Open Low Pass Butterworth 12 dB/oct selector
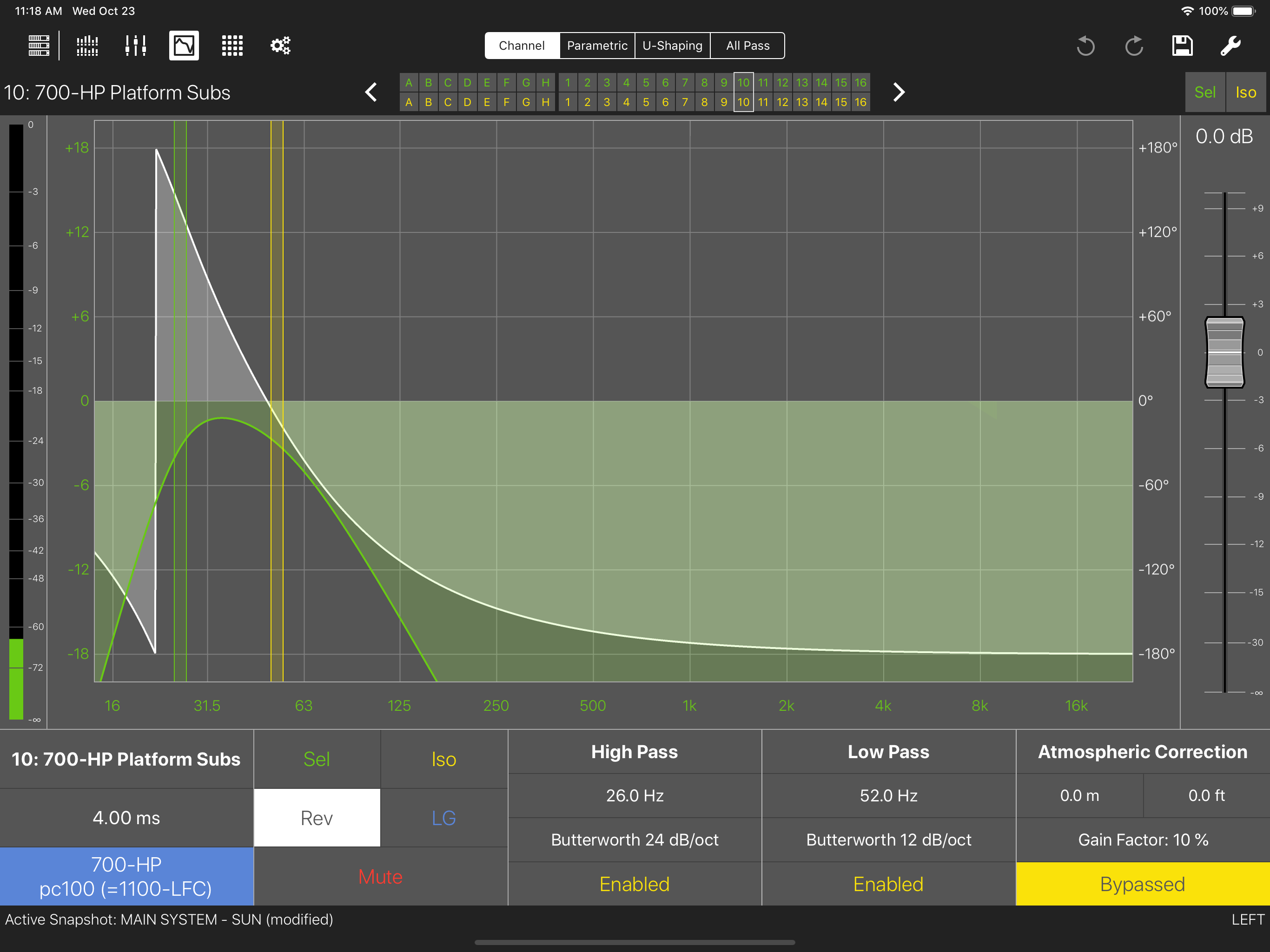The height and width of the screenshot is (952, 1270). click(888, 840)
